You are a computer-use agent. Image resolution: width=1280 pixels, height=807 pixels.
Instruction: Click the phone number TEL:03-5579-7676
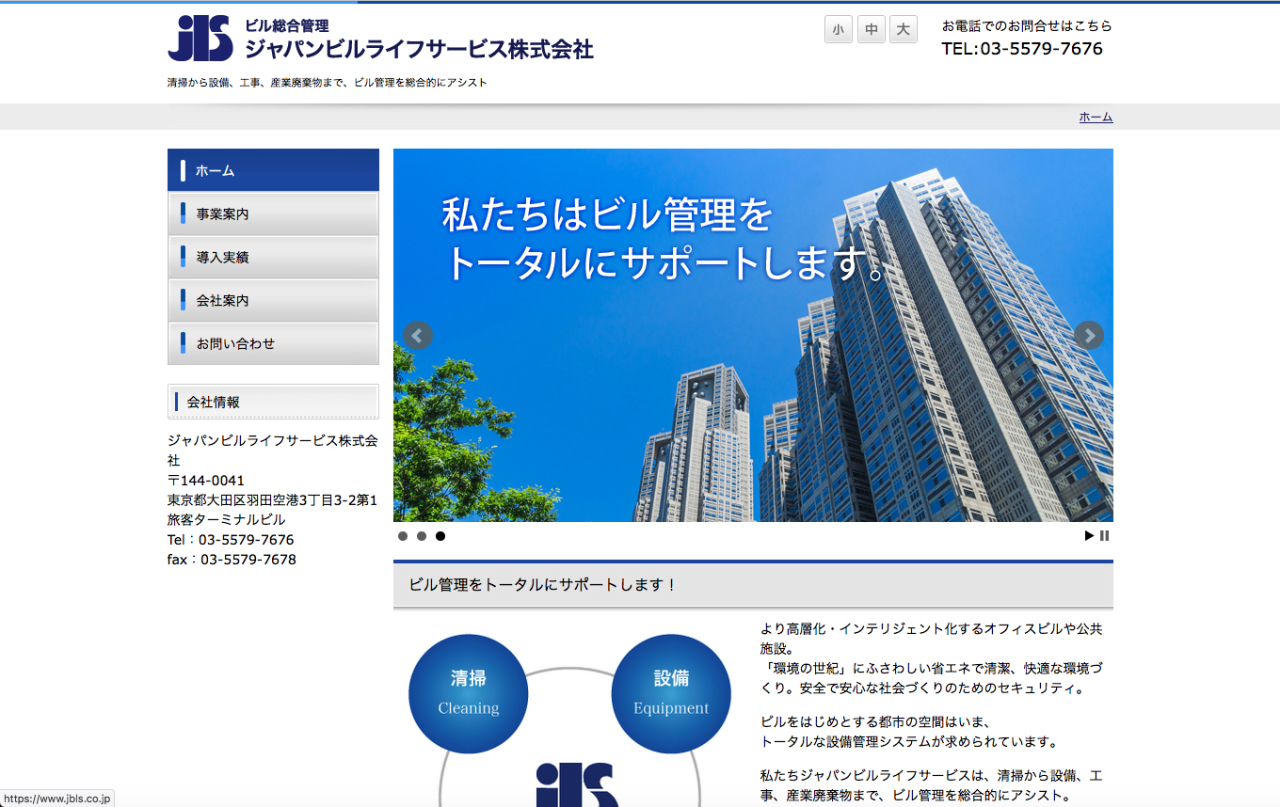point(1022,48)
